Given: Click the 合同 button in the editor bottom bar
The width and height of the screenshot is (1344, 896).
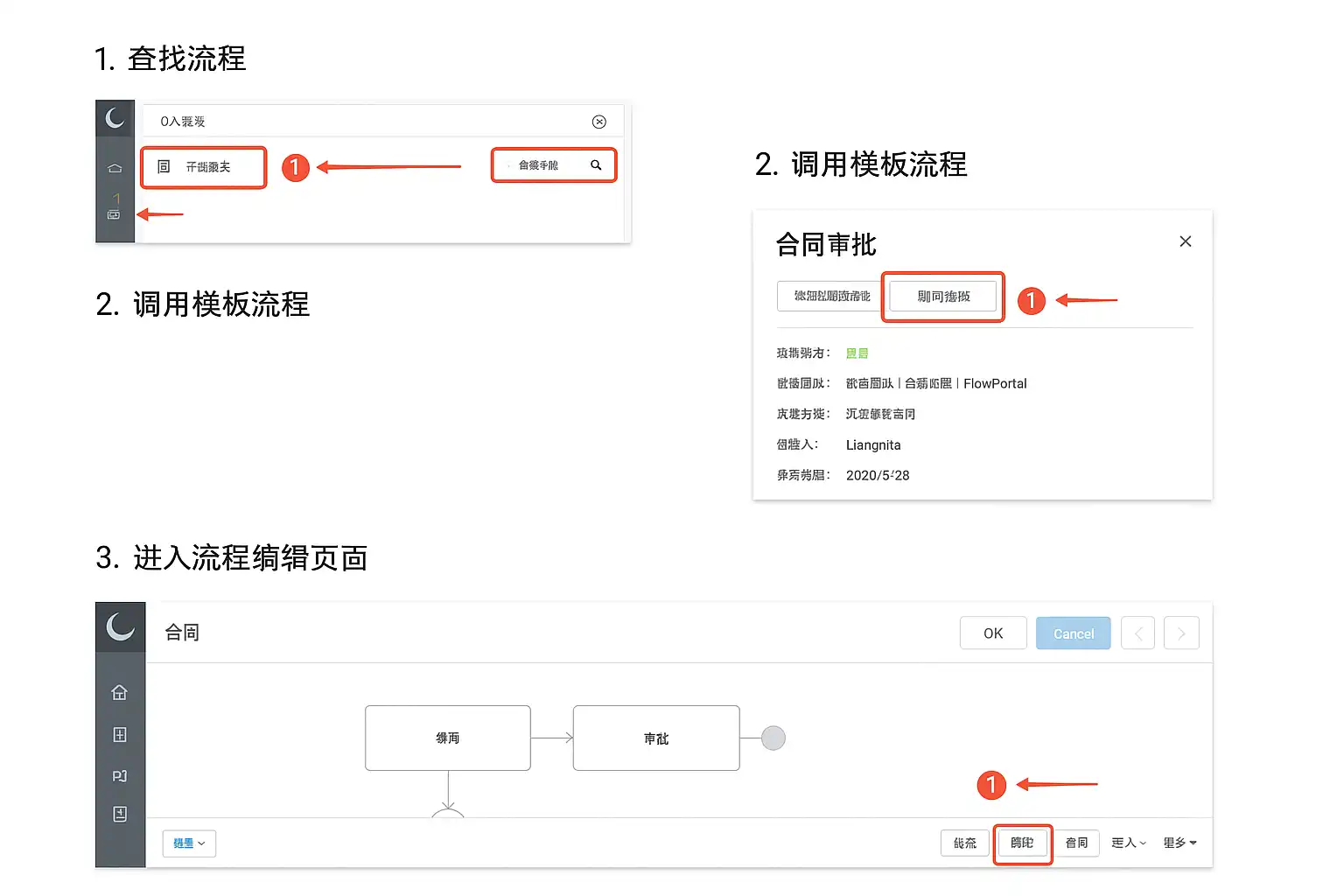Looking at the screenshot, I should 1076,843.
